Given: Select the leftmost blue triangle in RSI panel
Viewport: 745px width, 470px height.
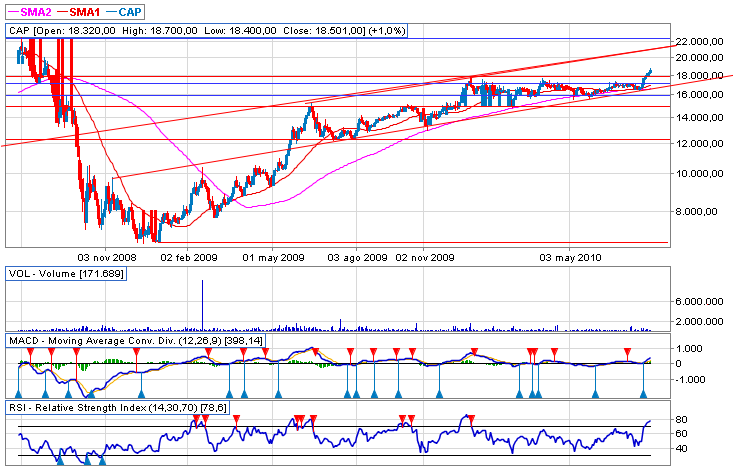Looking at the screenshot, I should 59,461.
